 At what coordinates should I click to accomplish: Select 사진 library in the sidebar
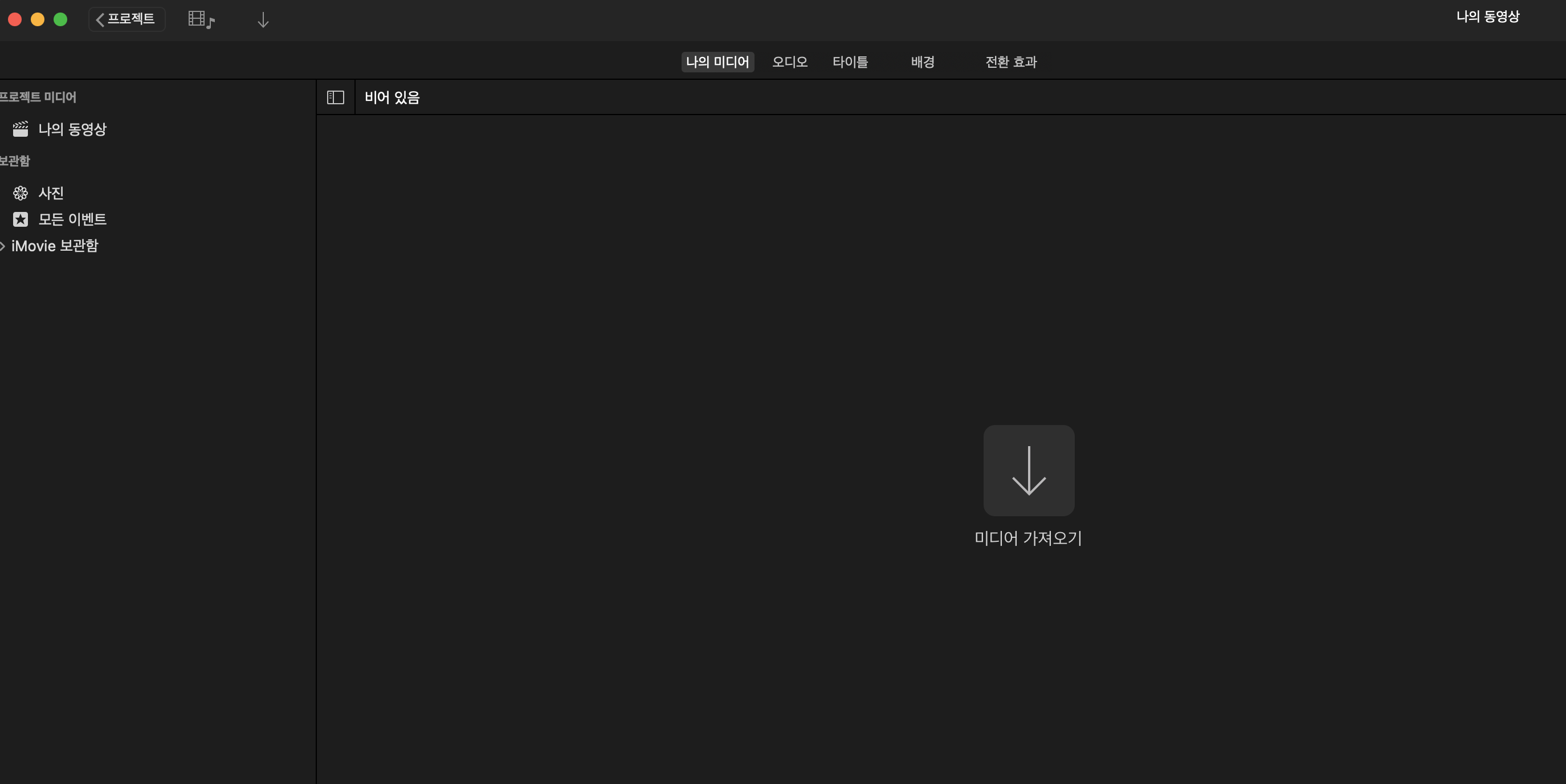[51, 193]
